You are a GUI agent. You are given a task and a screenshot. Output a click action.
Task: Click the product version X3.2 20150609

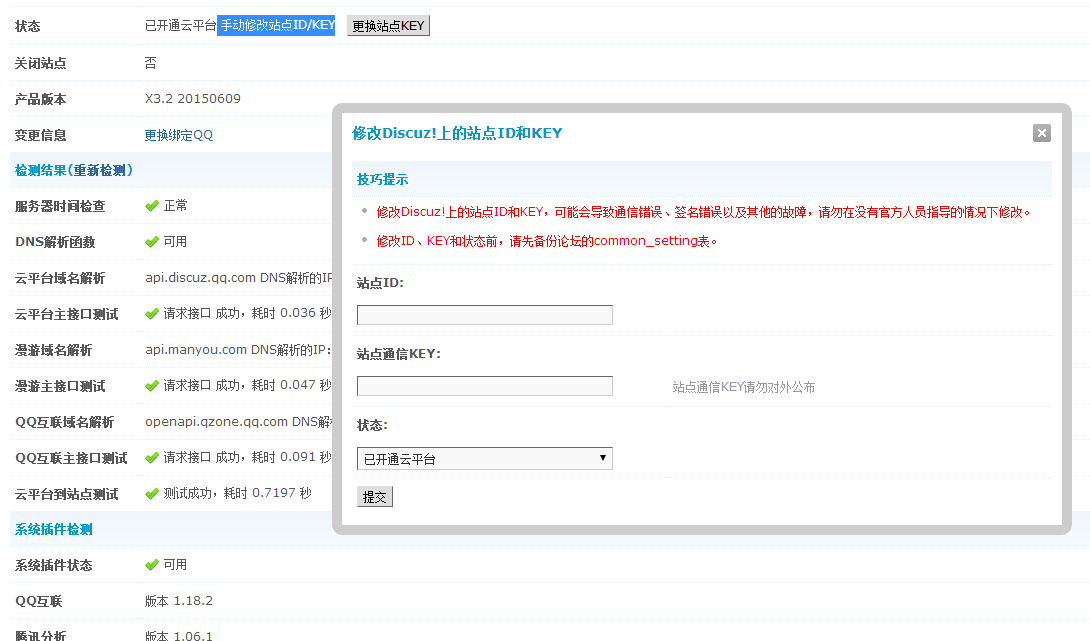point(193,99)
